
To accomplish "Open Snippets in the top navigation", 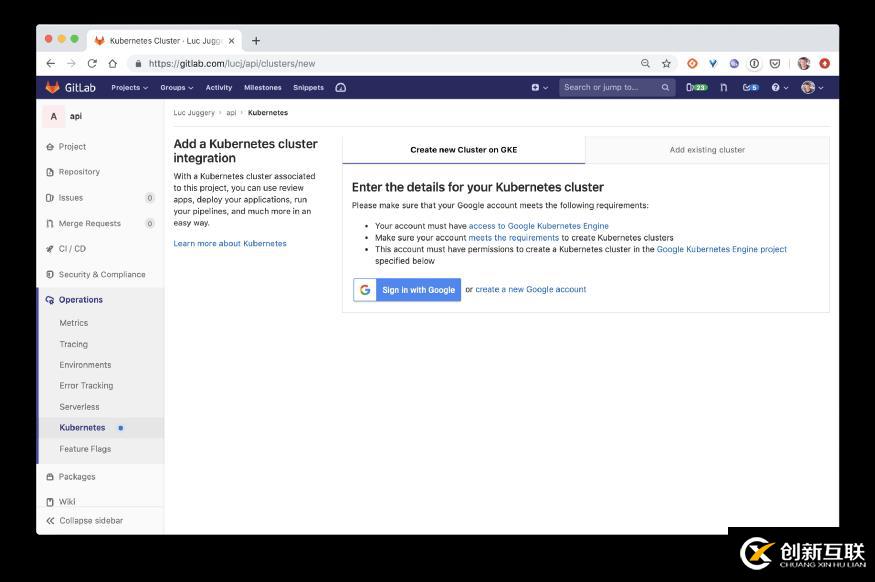I will [309, 88].
